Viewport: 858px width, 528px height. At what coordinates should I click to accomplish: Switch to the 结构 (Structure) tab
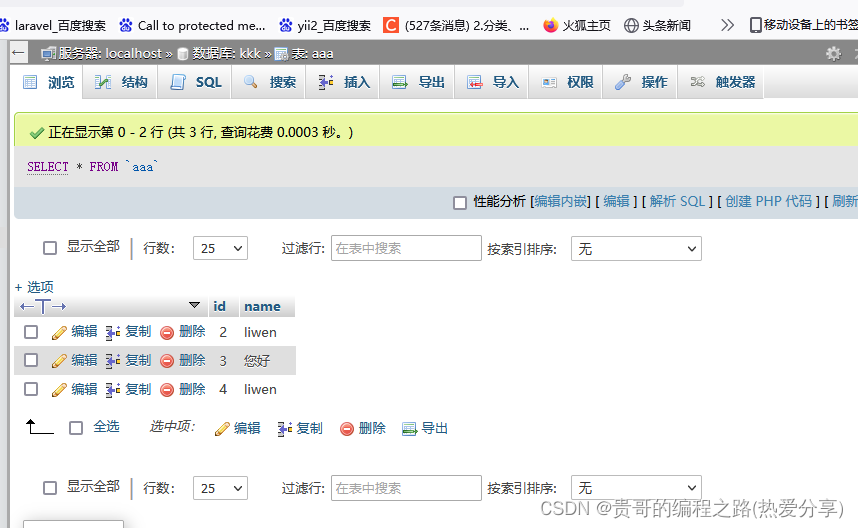[x=121, y=82]
